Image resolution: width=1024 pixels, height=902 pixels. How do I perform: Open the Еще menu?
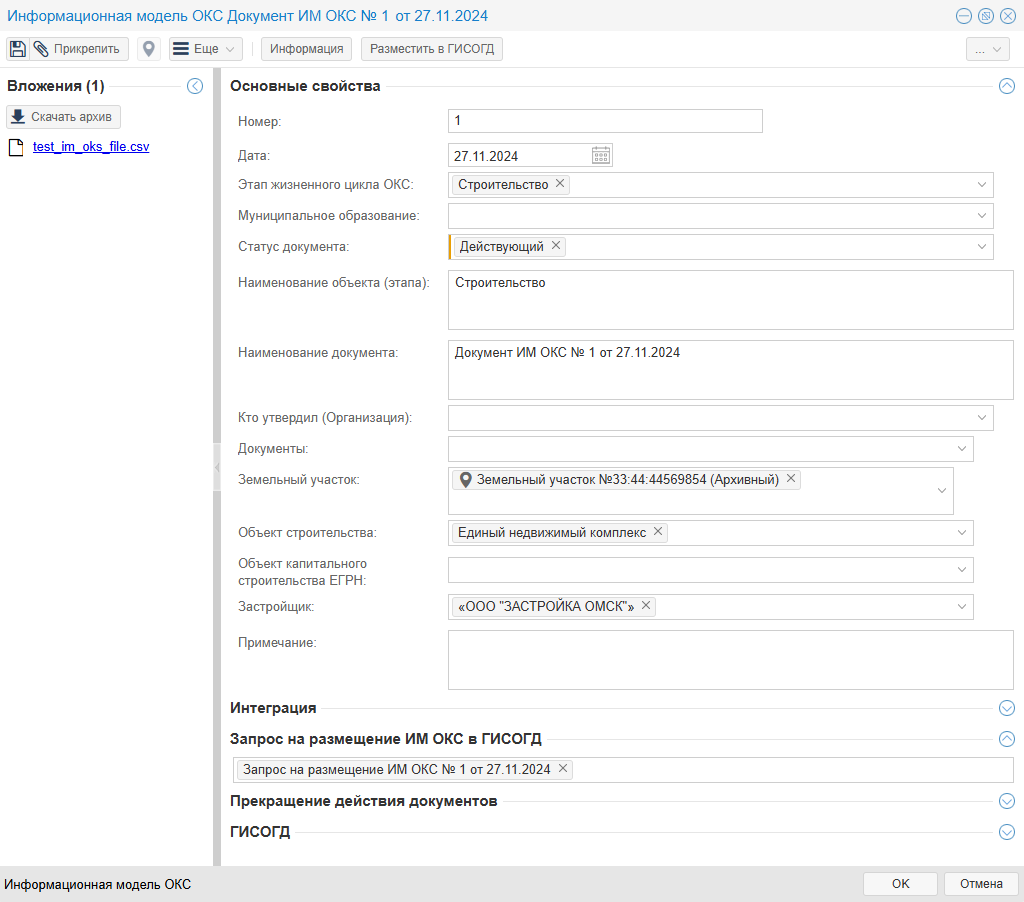[x=206, y=49]
